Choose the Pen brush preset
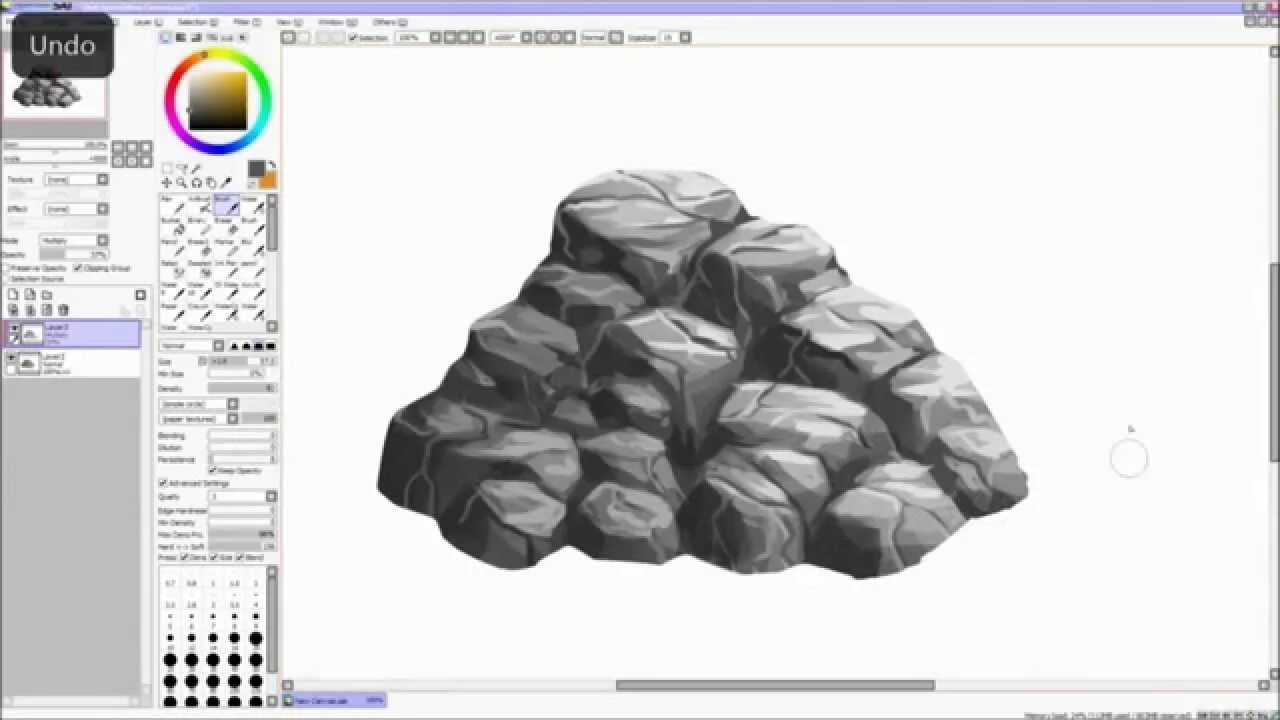Screen dimensions: 1280x720 pyautogui.click(x=172, y=205)
